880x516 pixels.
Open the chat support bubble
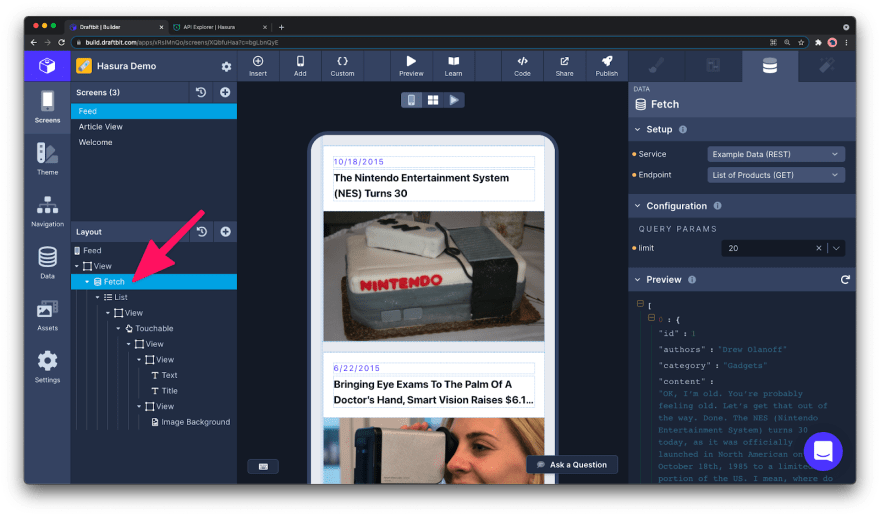pos(823,451)
